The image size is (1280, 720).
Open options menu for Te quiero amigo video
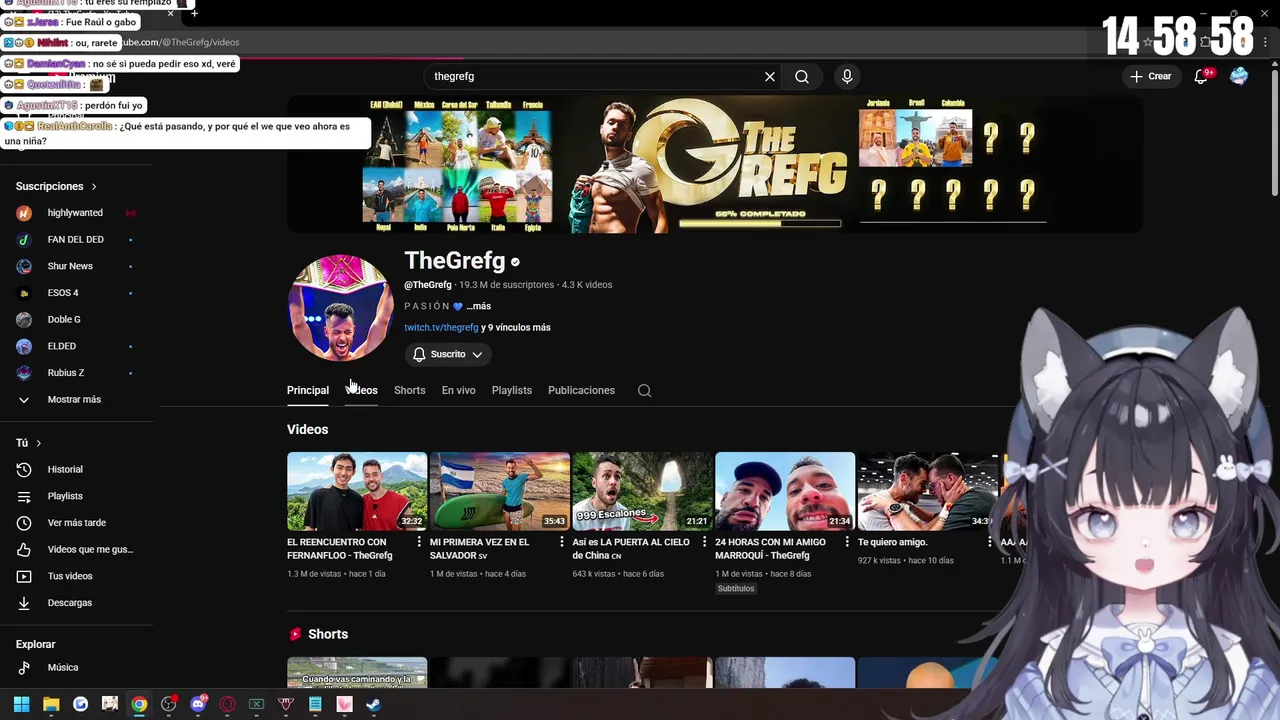[990, 542]
